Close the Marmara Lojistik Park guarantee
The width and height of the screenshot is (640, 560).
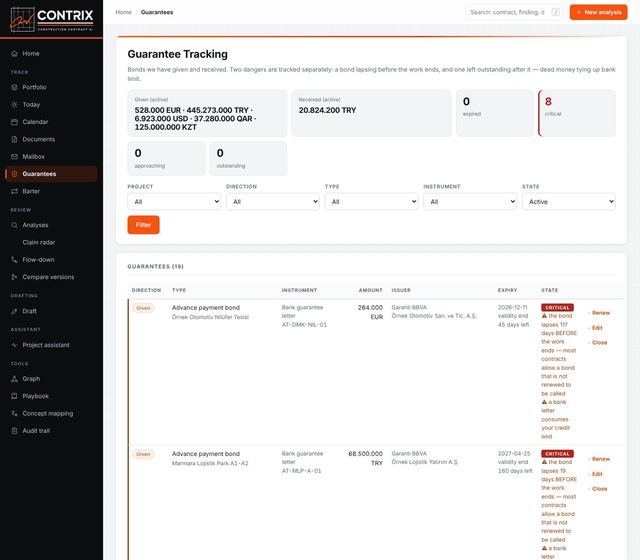tap(599, 489)
